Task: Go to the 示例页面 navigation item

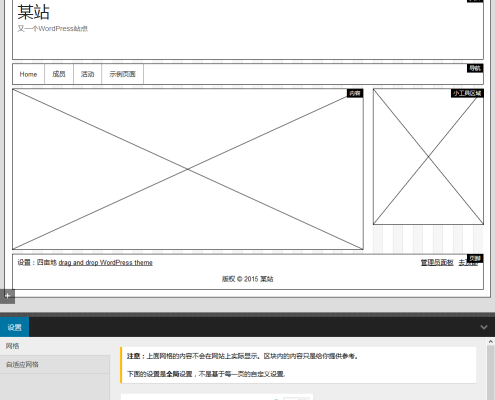Action: point(122,74)
